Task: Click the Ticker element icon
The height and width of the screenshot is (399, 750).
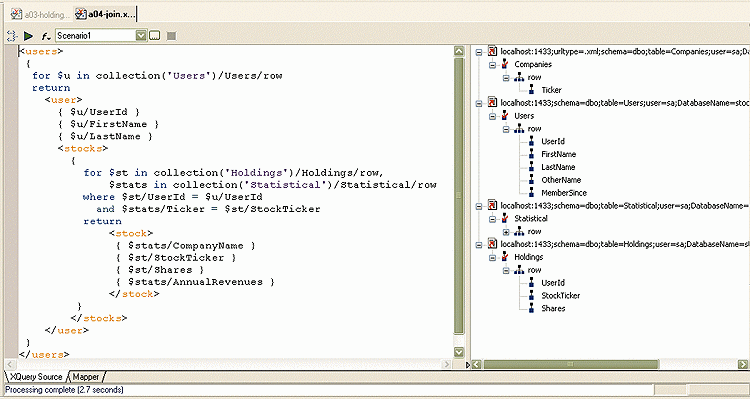Action: click(x=531, y=90)
